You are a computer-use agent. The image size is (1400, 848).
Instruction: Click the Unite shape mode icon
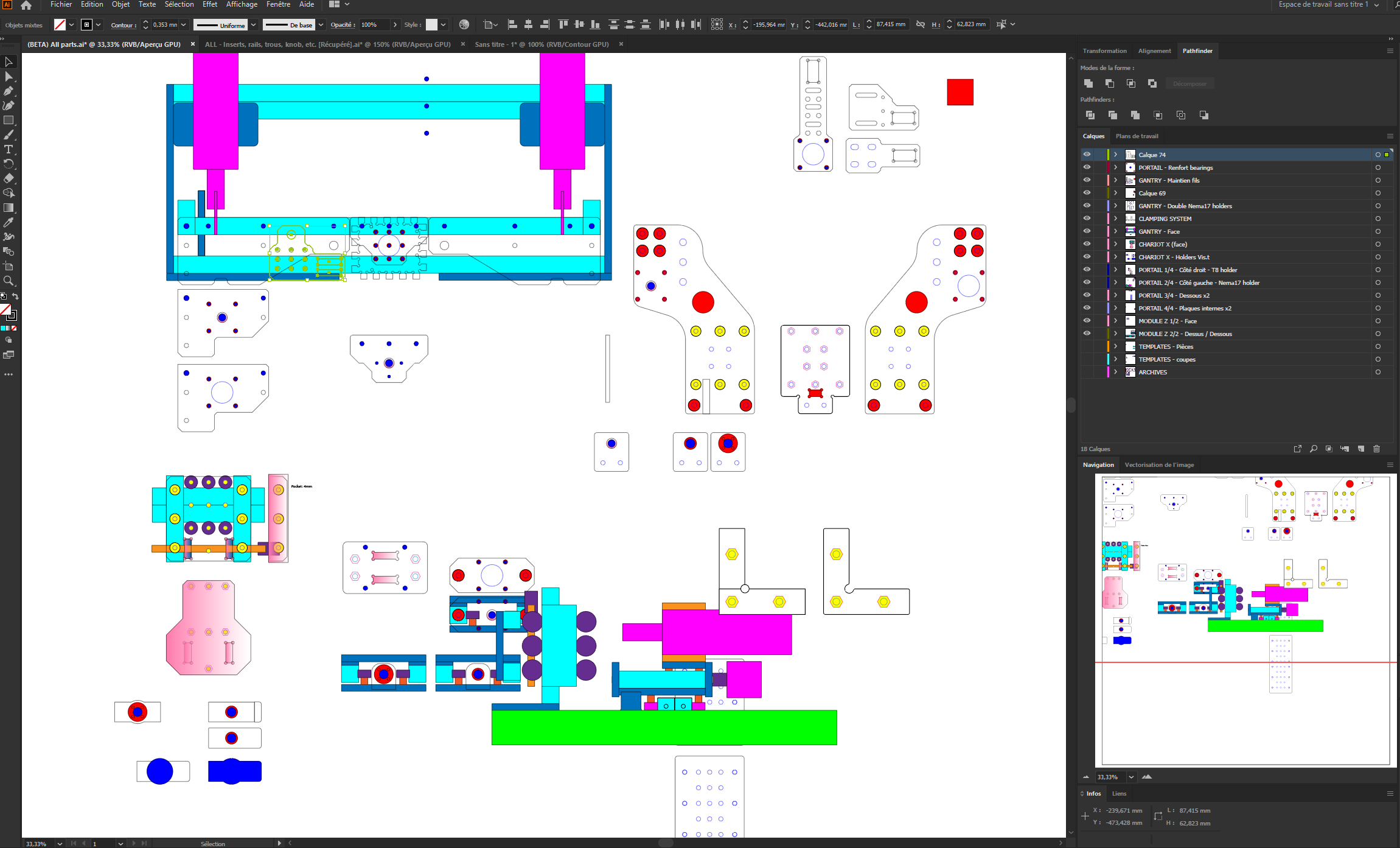pyautogui.click(x=1088, y=83)
